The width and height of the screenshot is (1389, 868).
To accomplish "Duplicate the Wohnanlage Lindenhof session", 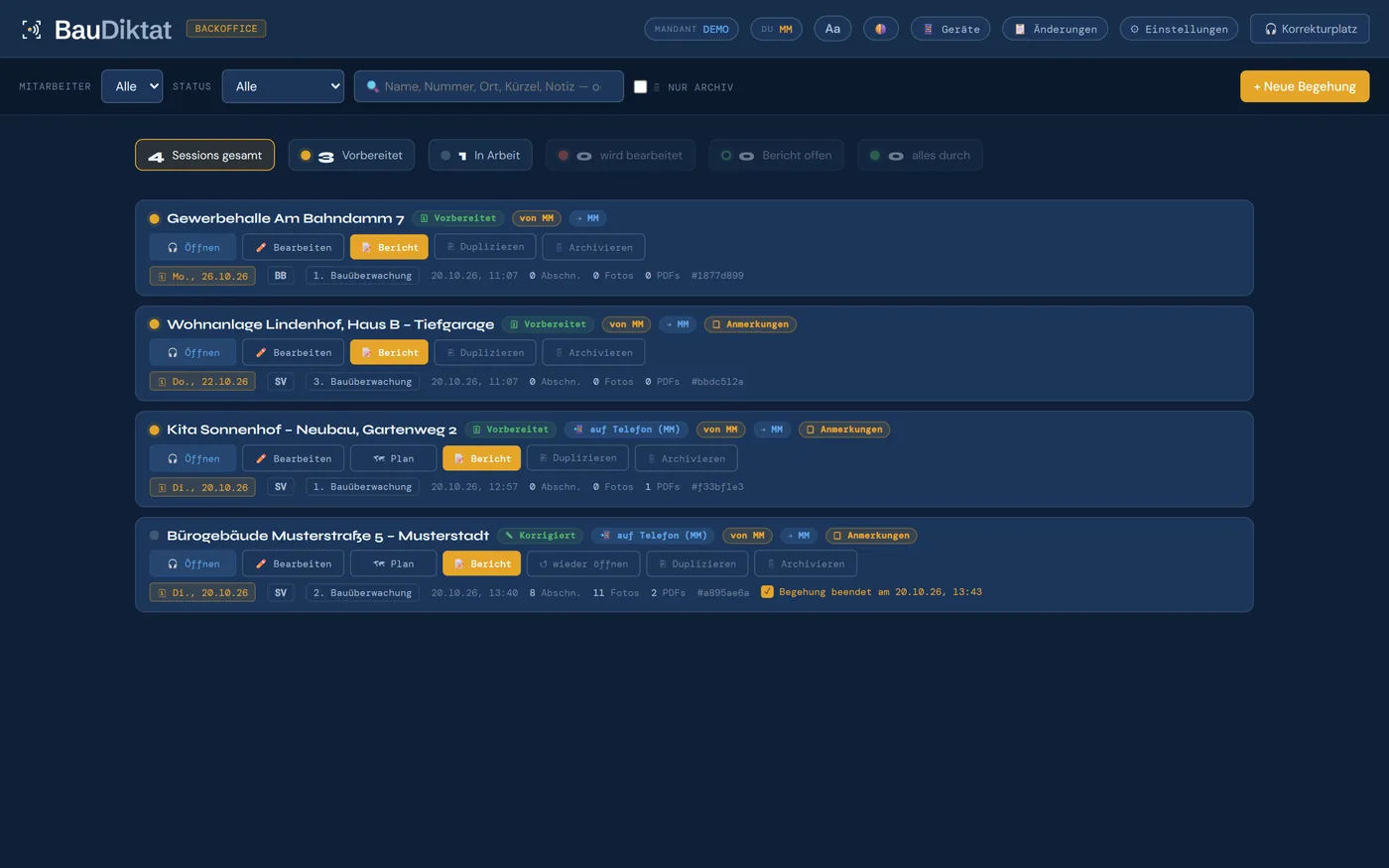I will (x=485, y=352).
